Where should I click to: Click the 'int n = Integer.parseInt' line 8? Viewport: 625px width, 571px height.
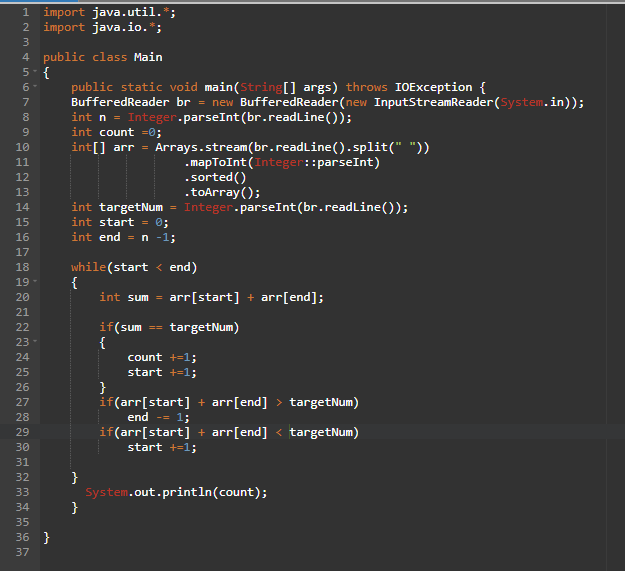(x=211, y=118)
